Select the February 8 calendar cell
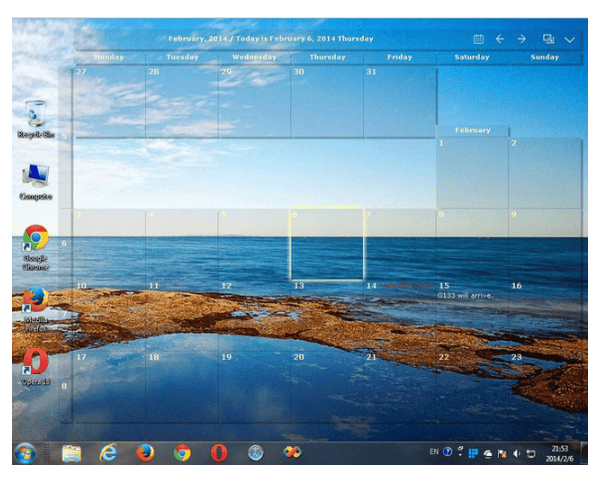 pos(472,245)
